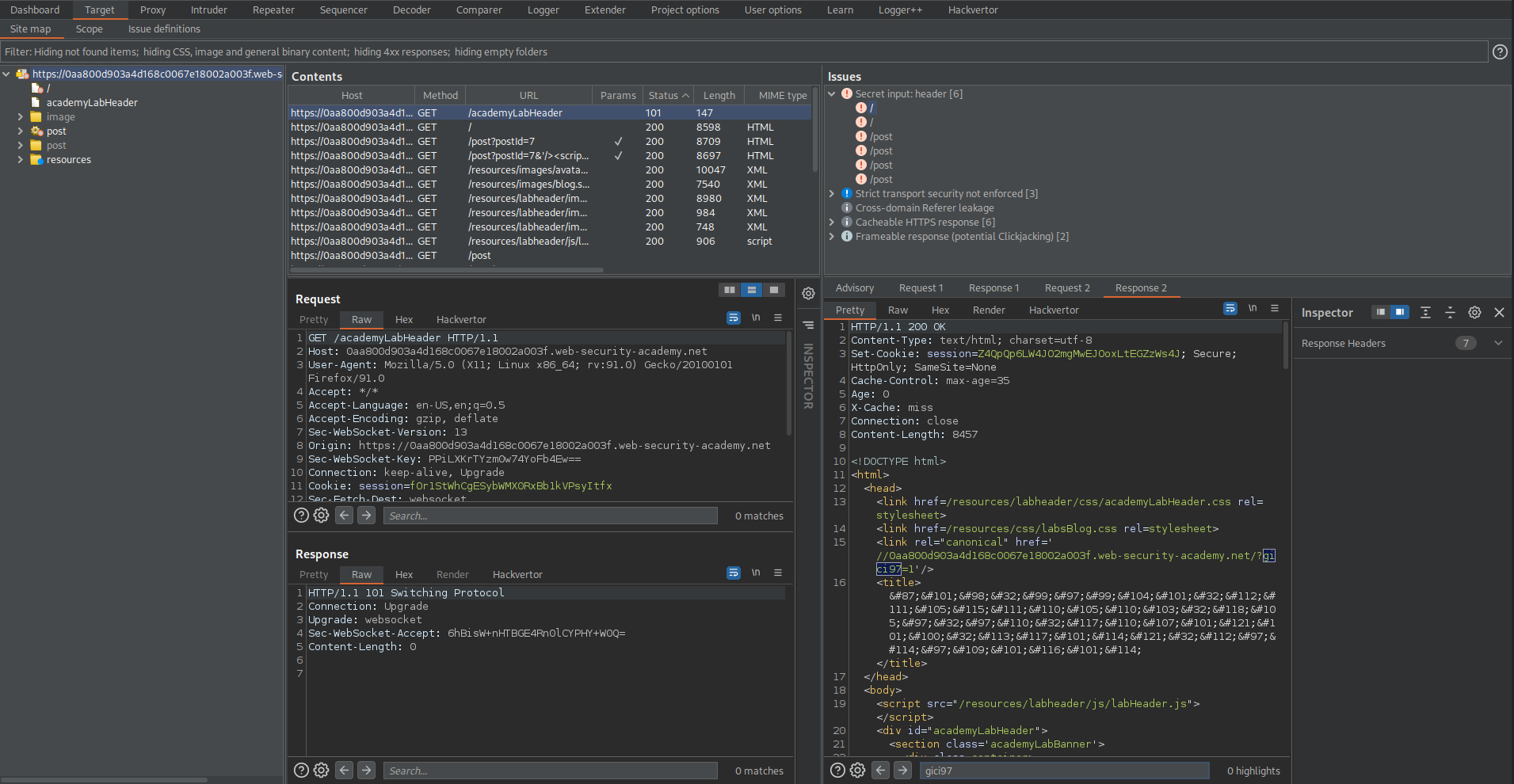Image resolution: width=1514 pixels, height=784 pixels.
Task: Expand Response Headers section chevron
Action: click(1498, 343)
